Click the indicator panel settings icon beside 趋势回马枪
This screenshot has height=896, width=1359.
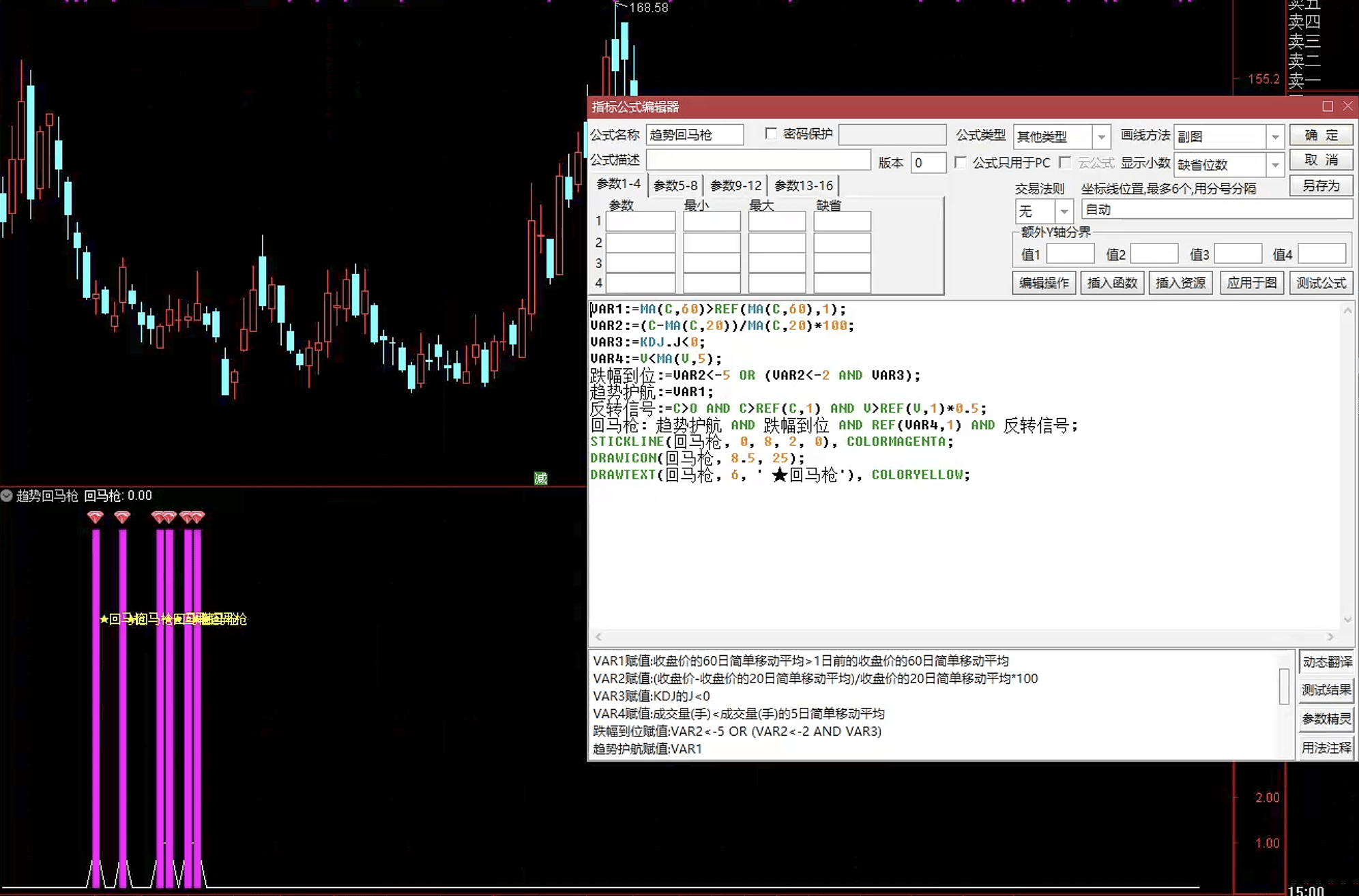7,496
